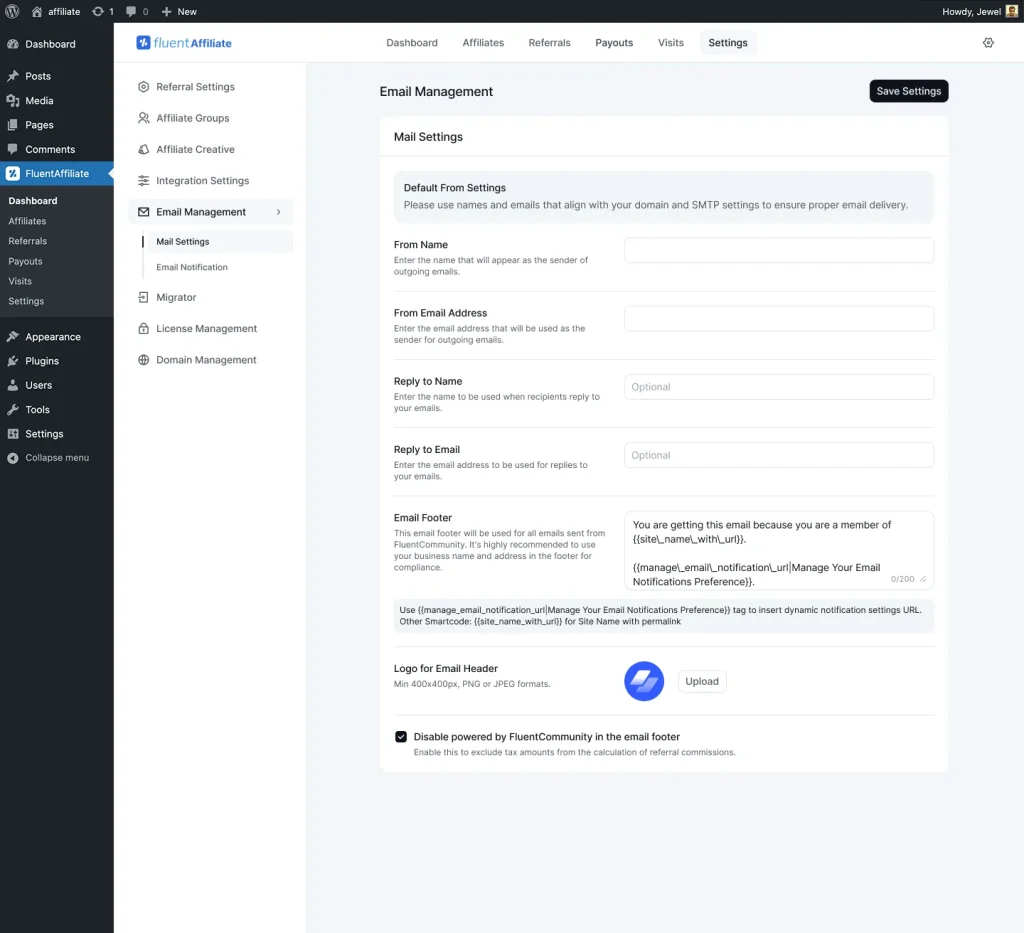Image resolution: width=1024 pixels, height=933 pixels.
Task: Open Settings submenu under FluentAffiliate
Action: (x=26, y=301)
